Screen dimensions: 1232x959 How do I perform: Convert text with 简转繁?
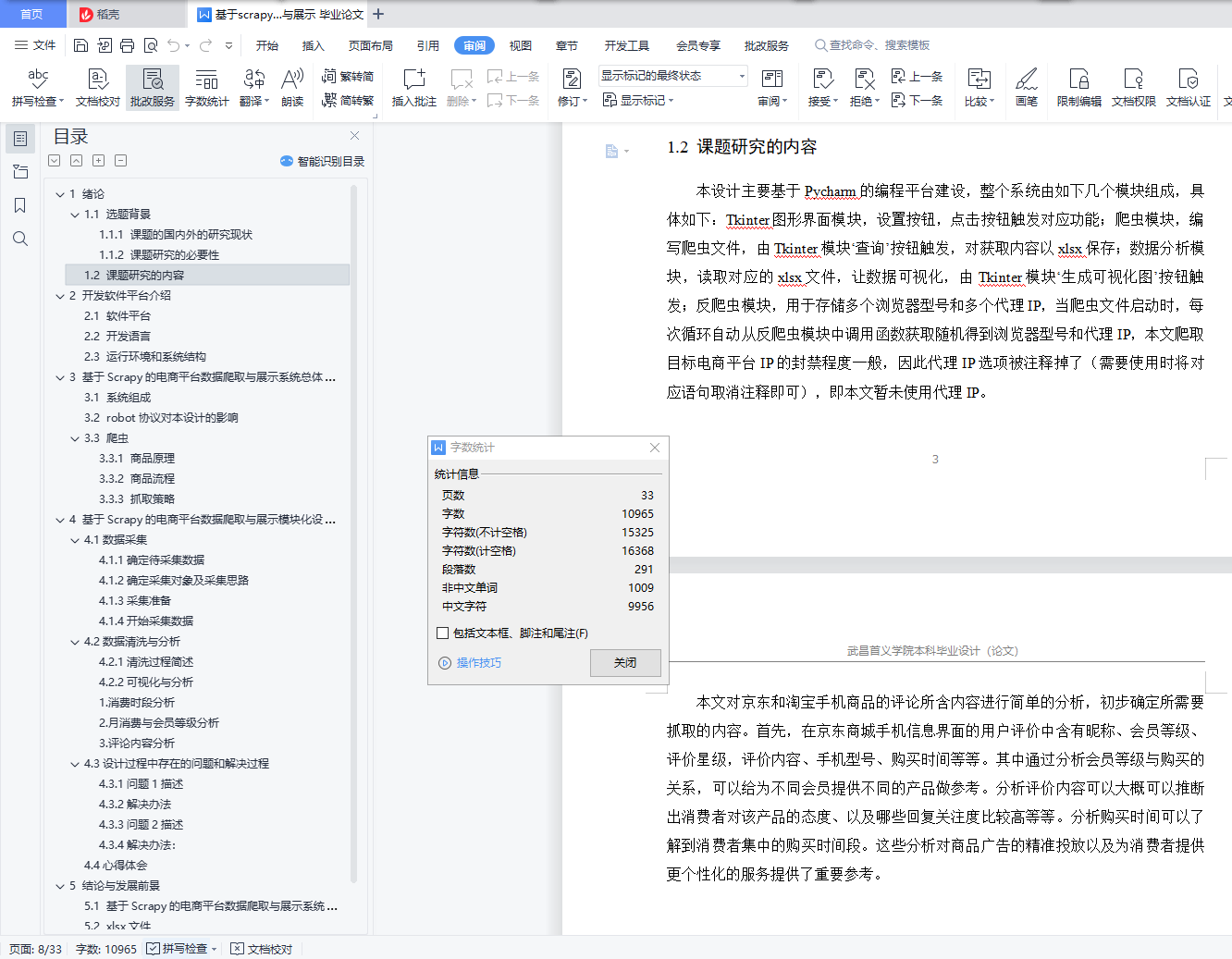click(348, 100)
